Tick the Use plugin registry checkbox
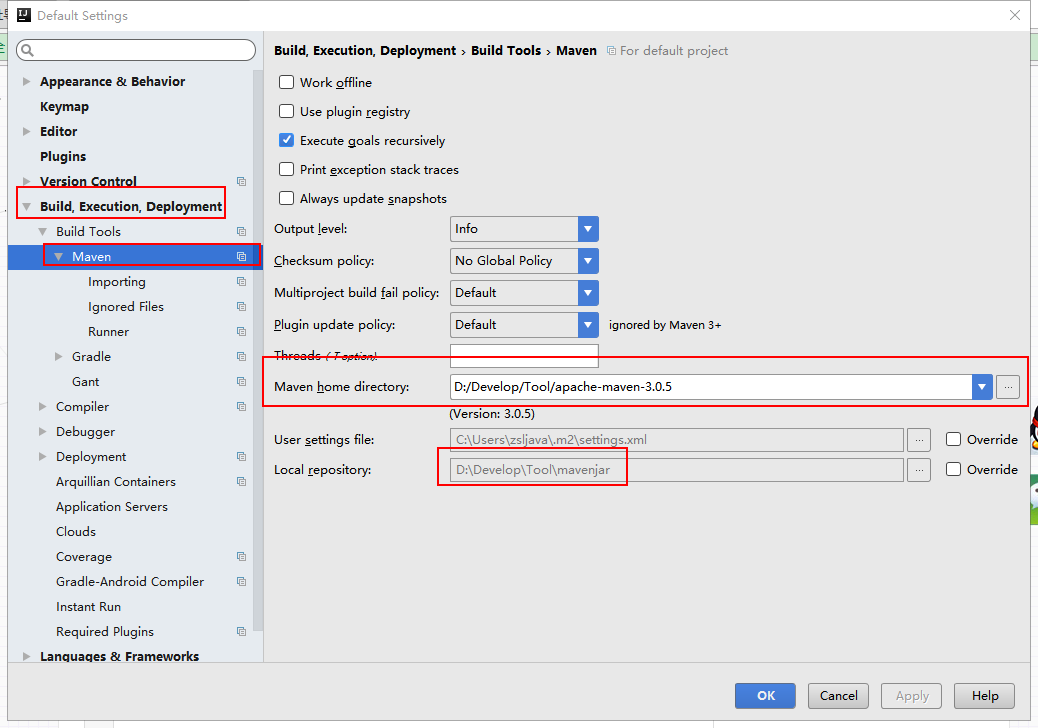Screen dimensions: 1038x728 (x=287, y=111)
